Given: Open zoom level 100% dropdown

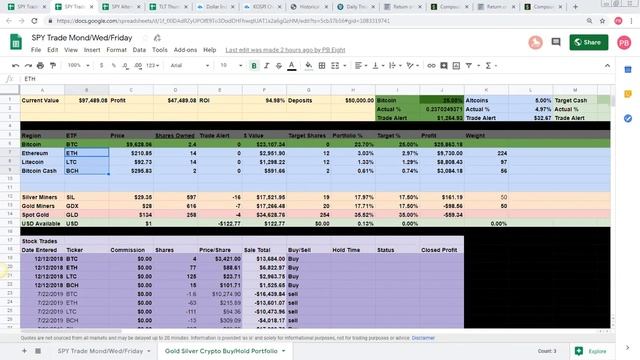Looking at the screenshot, I should coord(78,66).
